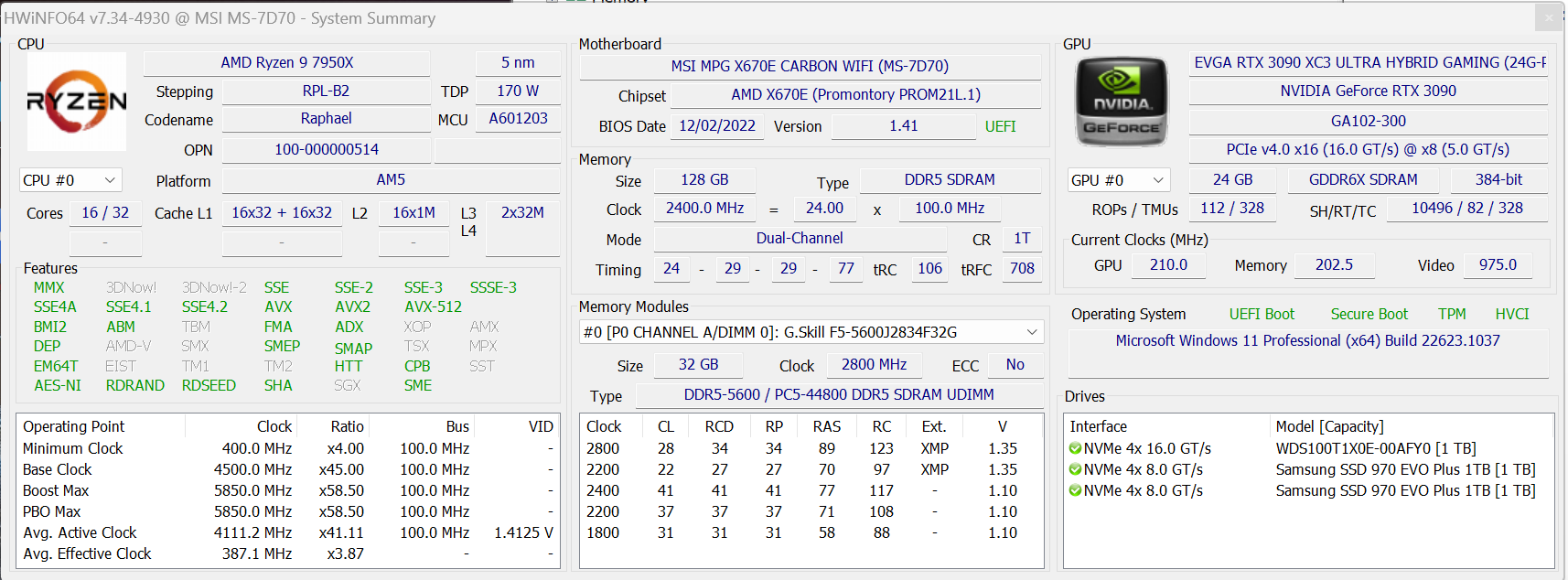The height and width of the screenshot is (580, 1568).
Task: Click the 2800 MHz module clock field
Action: click(874, 365)
